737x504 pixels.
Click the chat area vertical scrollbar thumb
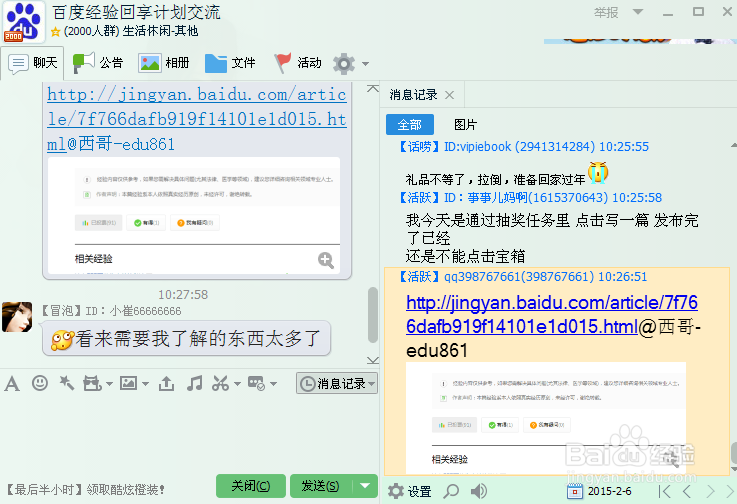click(373, 315)
